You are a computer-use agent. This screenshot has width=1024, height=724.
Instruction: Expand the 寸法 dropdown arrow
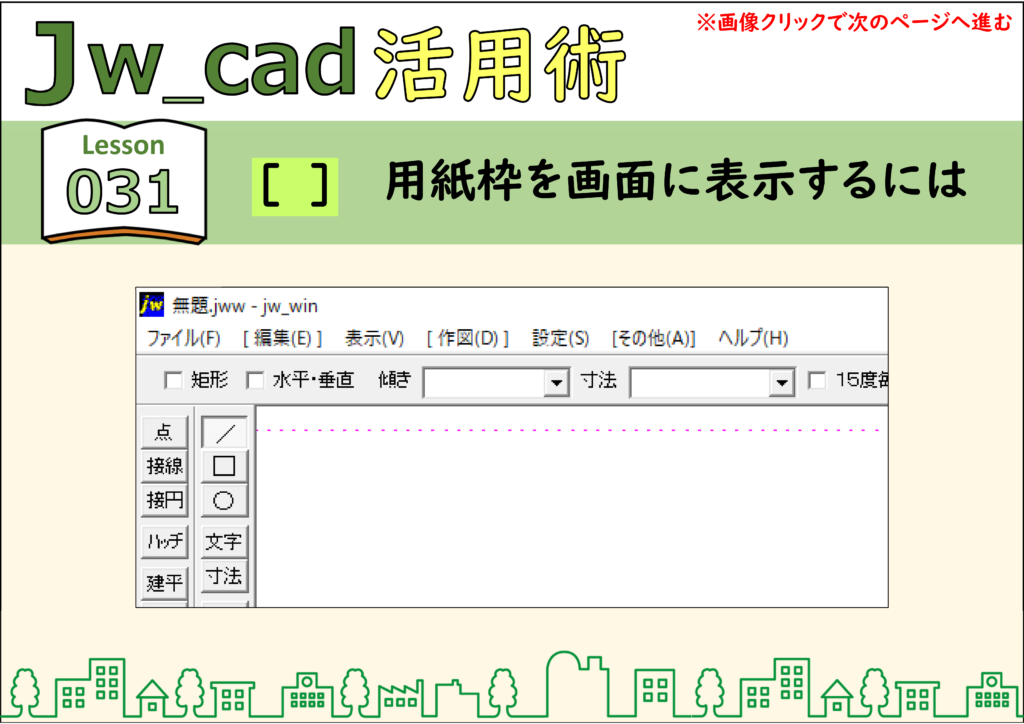[781, 383]
